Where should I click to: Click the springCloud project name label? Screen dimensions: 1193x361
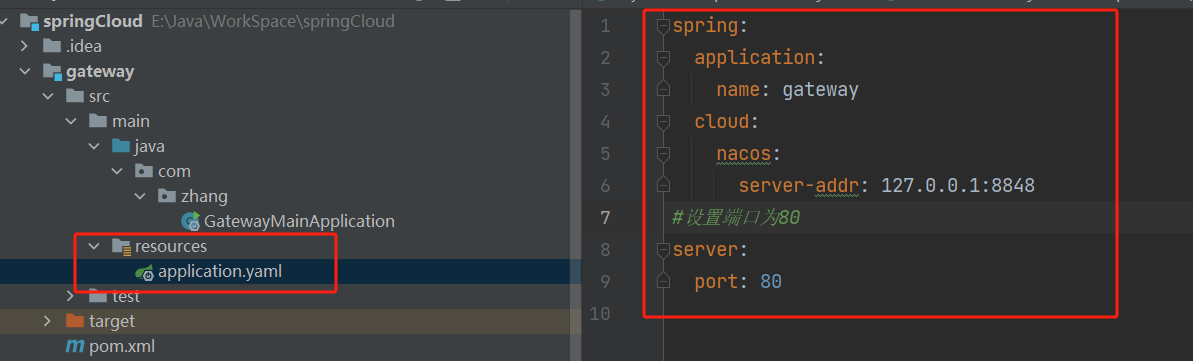point(93,21)
